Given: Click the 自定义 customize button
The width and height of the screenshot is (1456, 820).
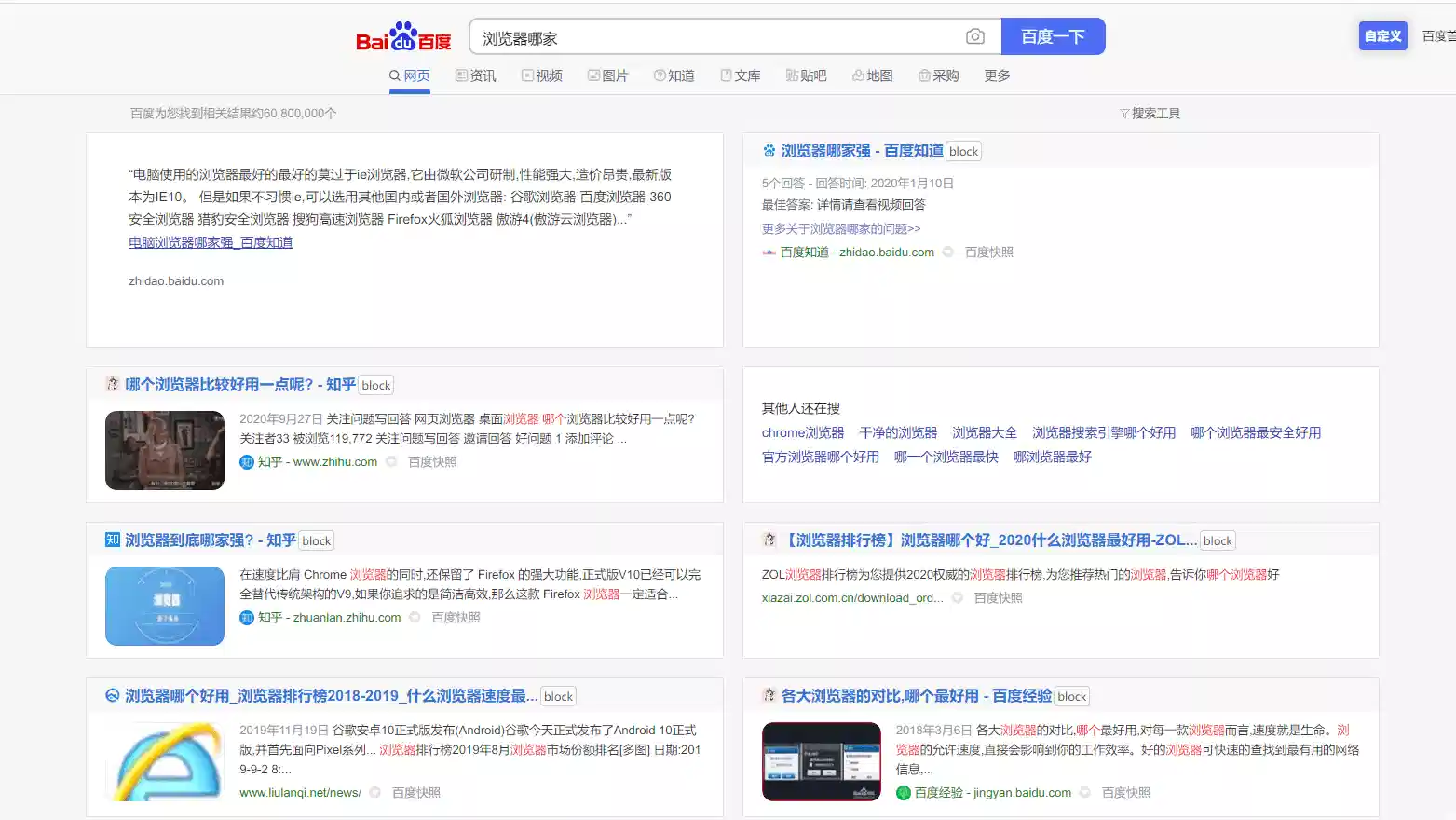Looking at the screenshot, I should point(1382,36).
